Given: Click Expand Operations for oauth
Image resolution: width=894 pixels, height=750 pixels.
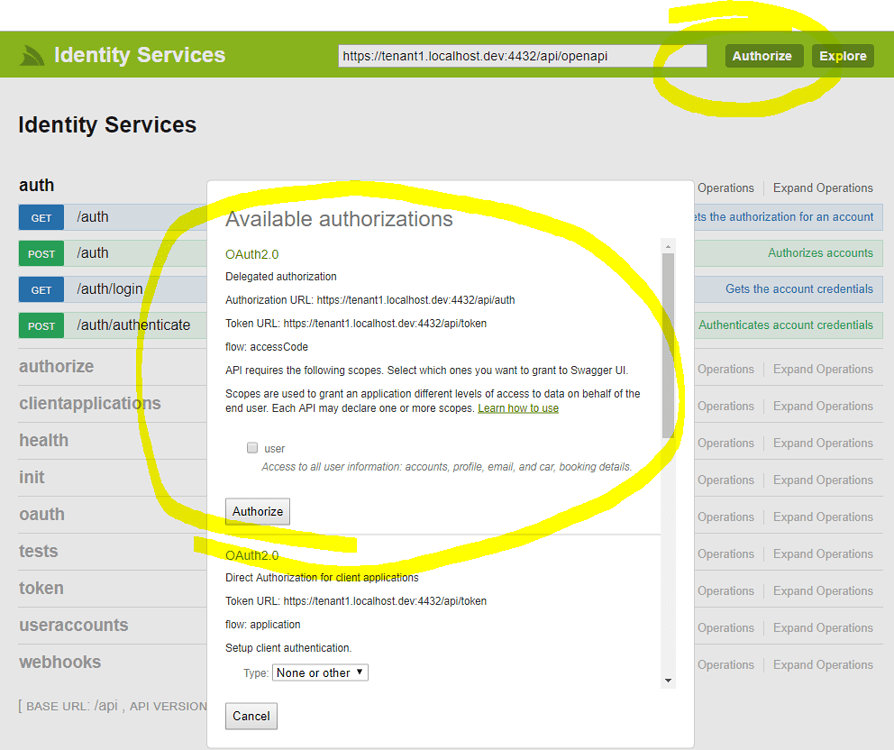Looking at the screenshot, I should point(823,517).
